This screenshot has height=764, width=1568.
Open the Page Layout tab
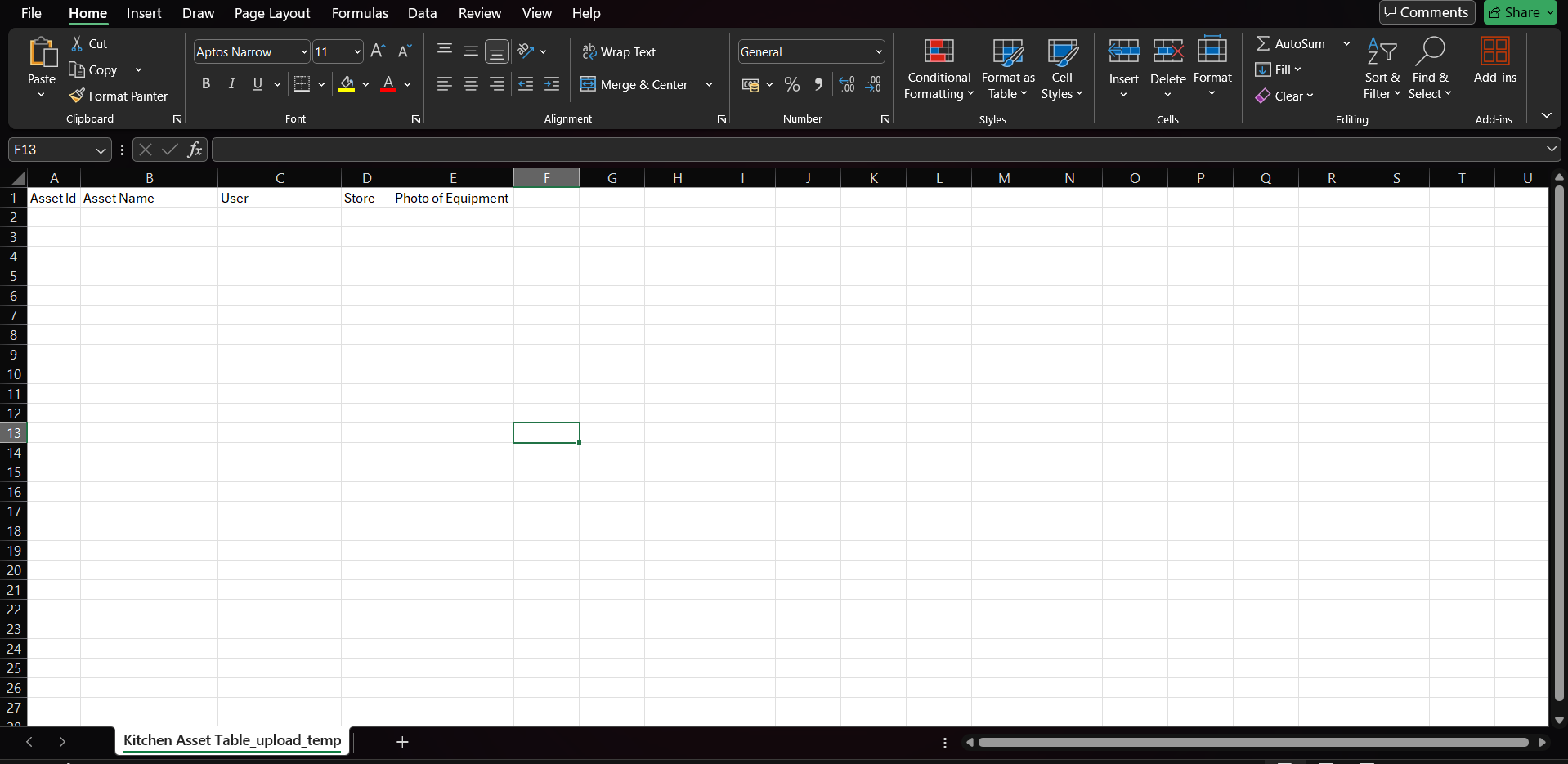(272, 13)
